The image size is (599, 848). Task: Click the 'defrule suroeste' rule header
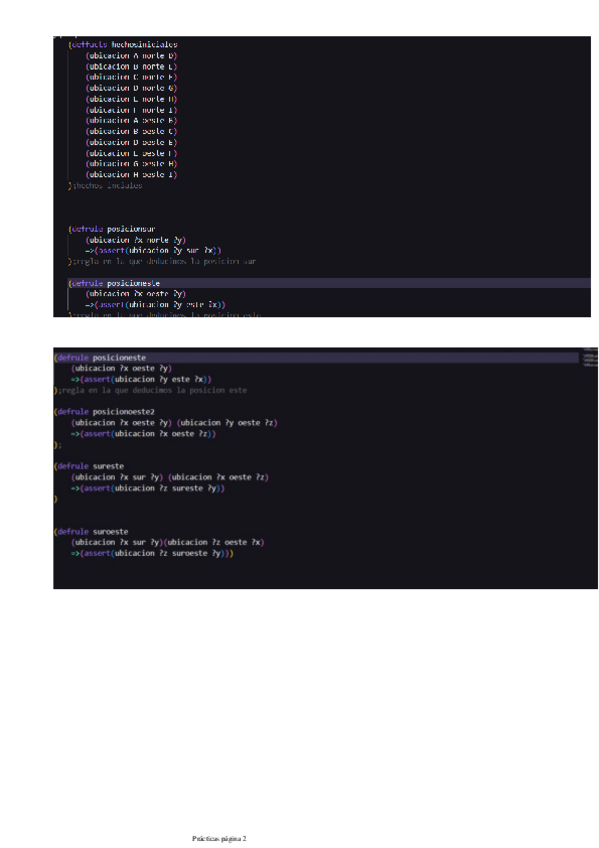click(x=91, y=531)
